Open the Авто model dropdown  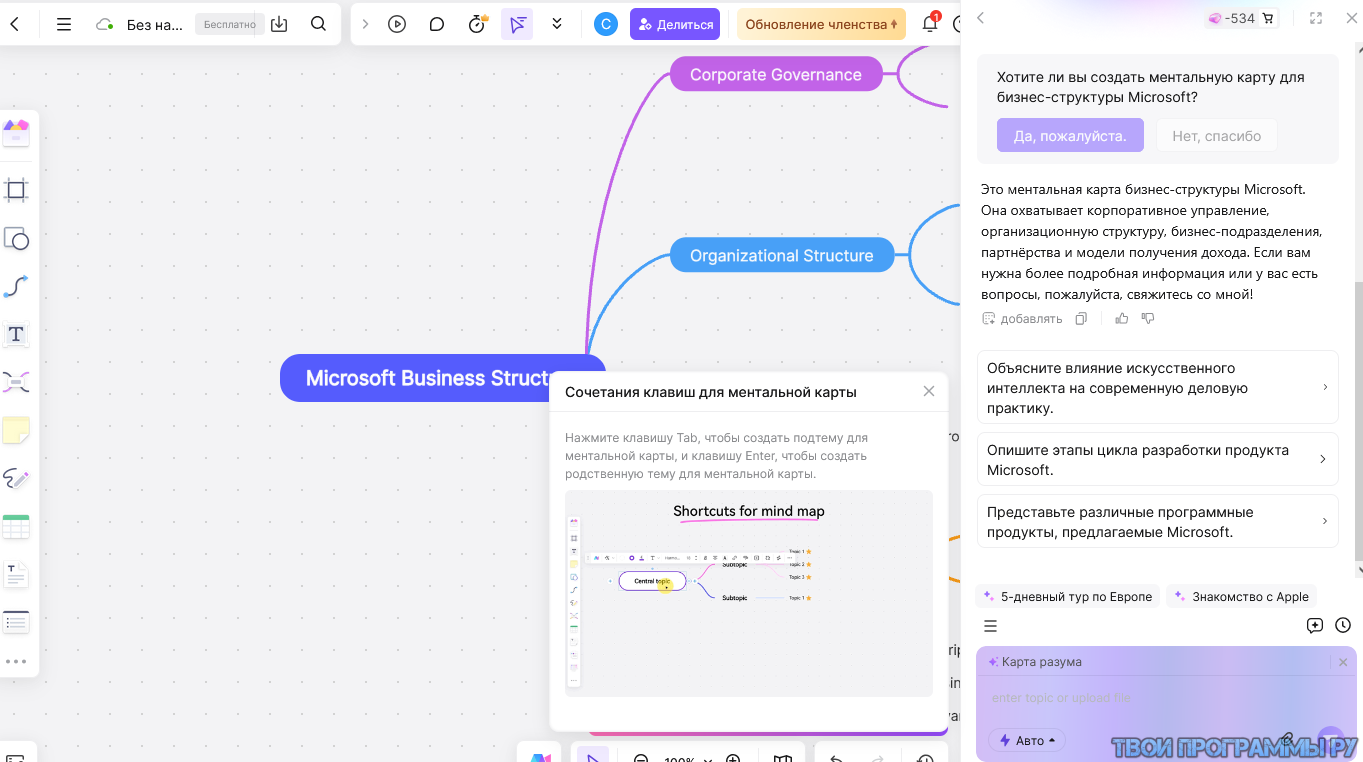point(1027,740)
